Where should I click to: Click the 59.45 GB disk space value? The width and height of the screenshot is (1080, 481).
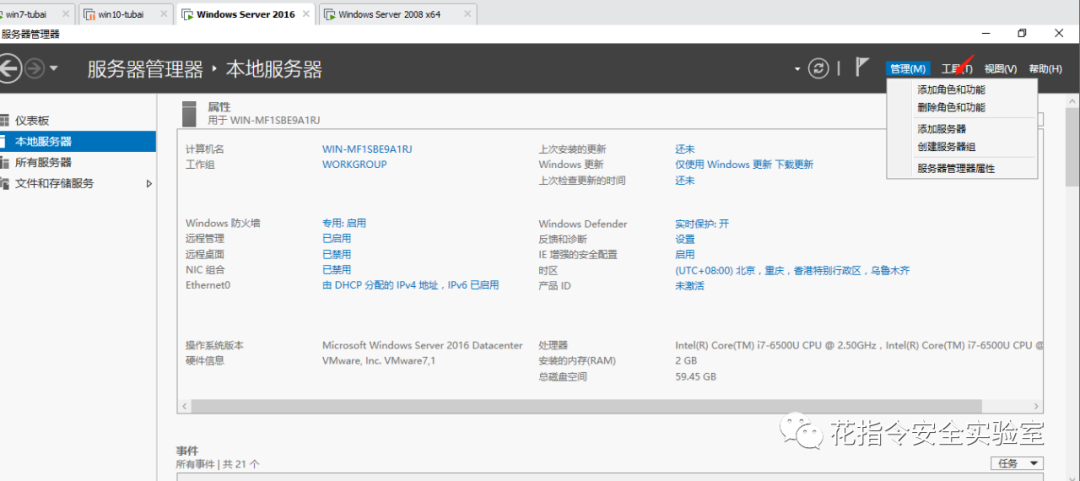(696, 376)
